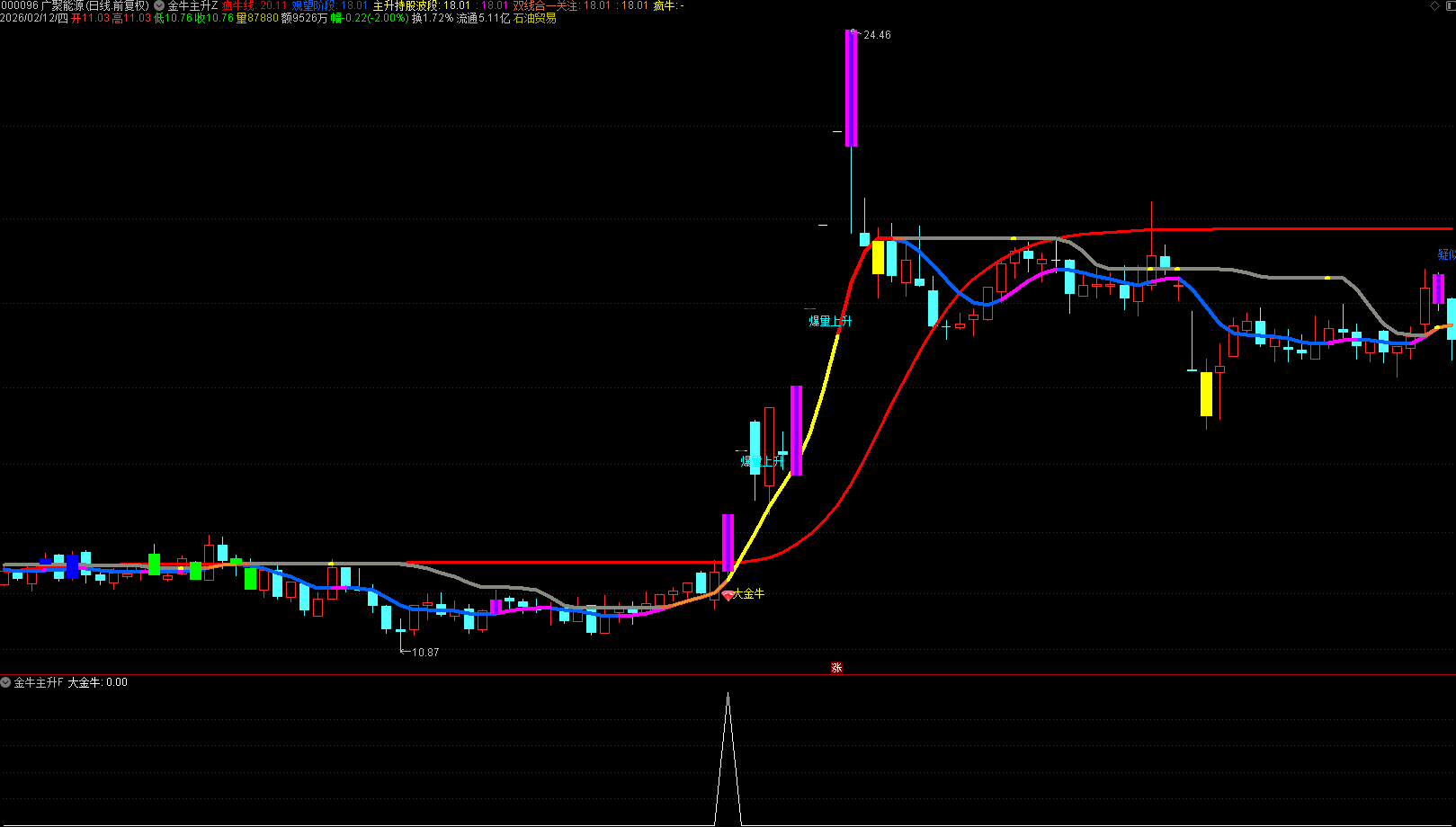Image resolution: width=1456 pixels, height=827 pixels.
Task: Select stock title 000096 广聚能源
Action: point(75,5)
